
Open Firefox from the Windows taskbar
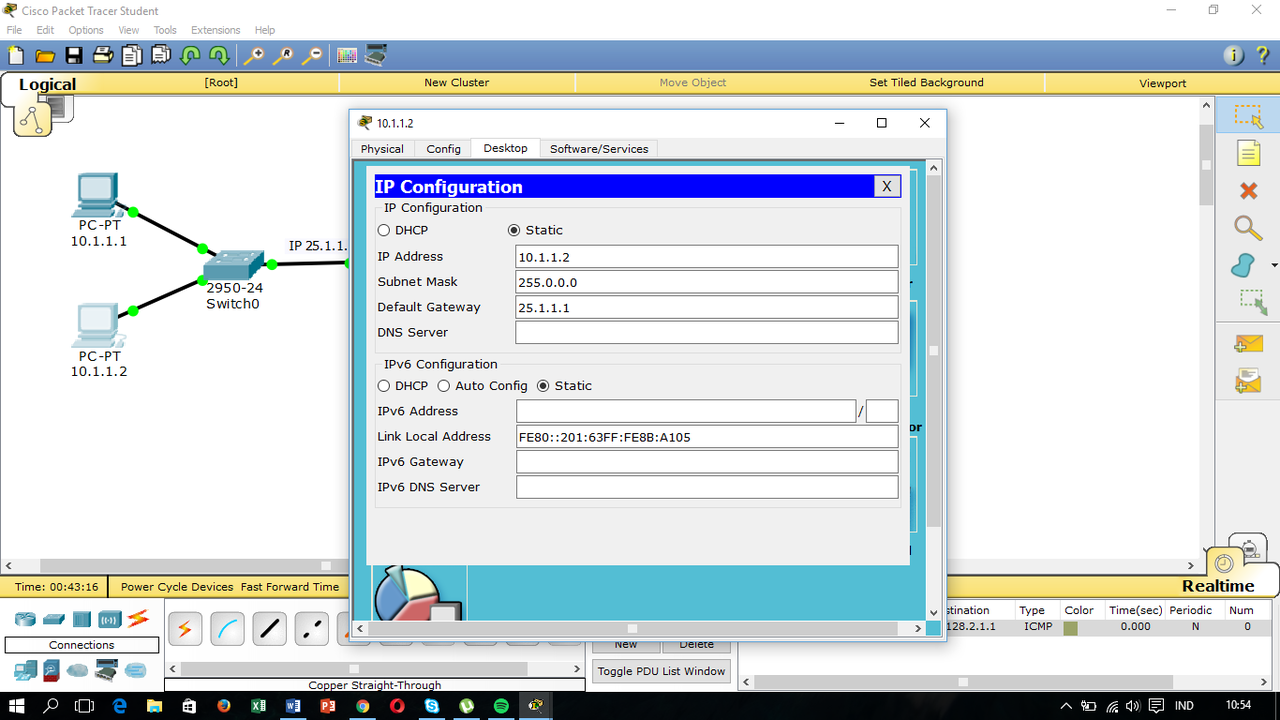(x=223, y=706)
